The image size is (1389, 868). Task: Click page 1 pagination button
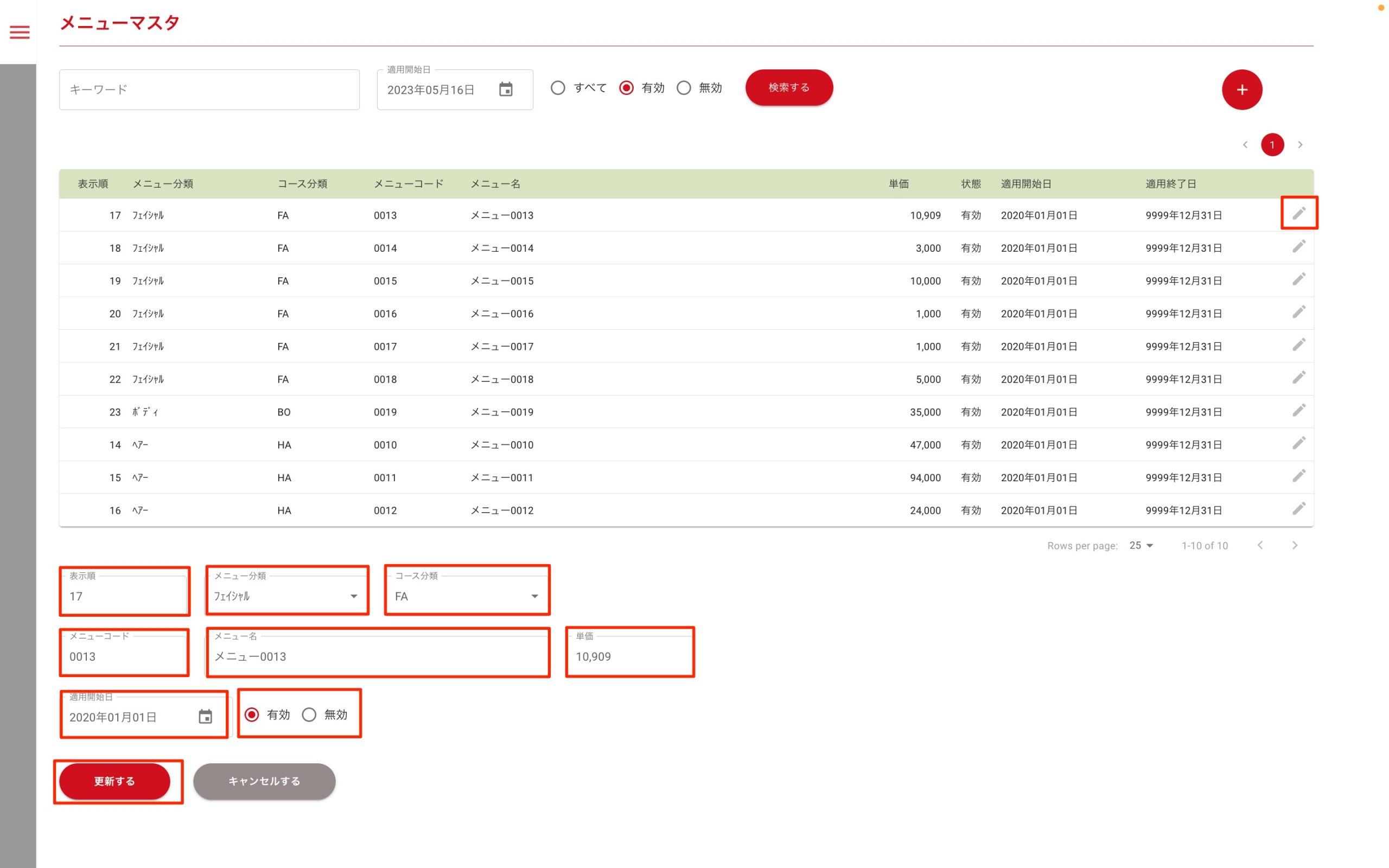[1272, 145]
